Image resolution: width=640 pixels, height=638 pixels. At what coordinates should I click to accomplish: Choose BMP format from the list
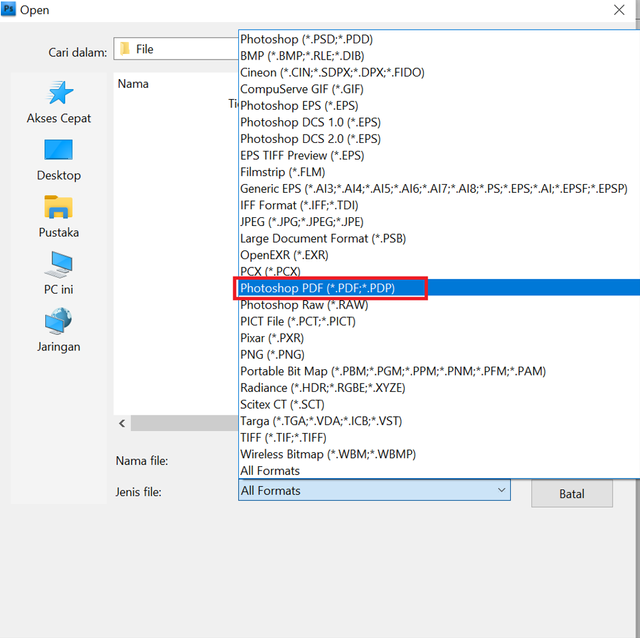tap(439, 56)
